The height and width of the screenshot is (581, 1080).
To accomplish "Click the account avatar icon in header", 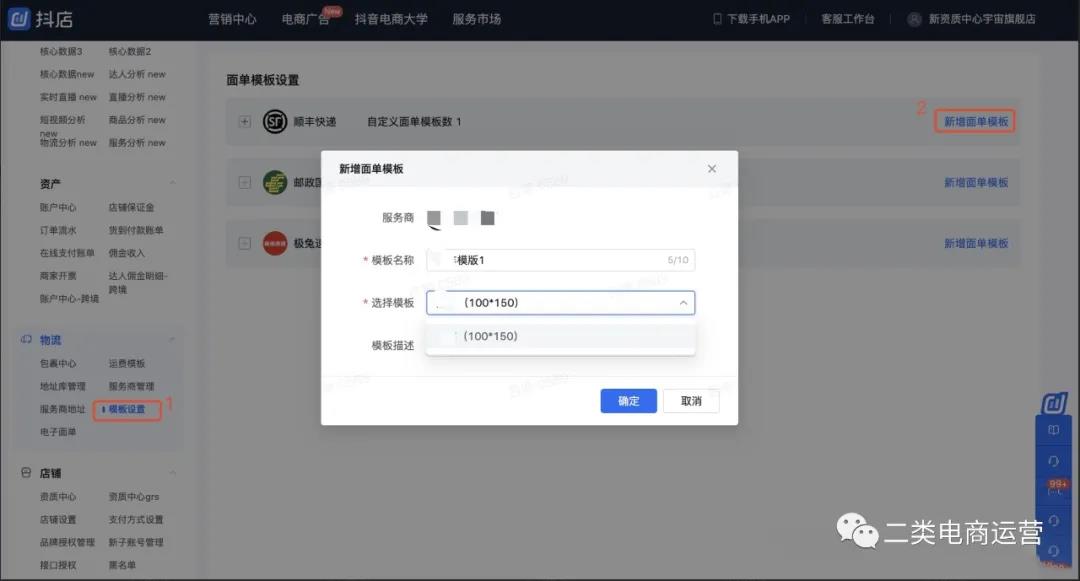I will click(x=914, y=19).
